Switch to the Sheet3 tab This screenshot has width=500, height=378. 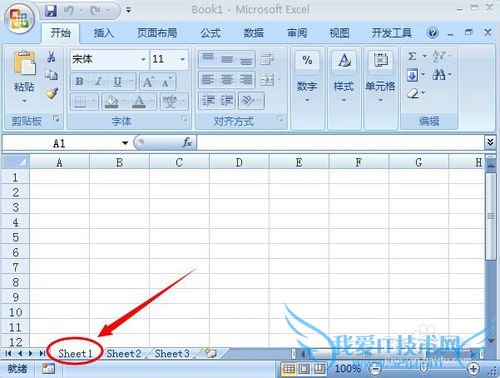coord(172,353)
